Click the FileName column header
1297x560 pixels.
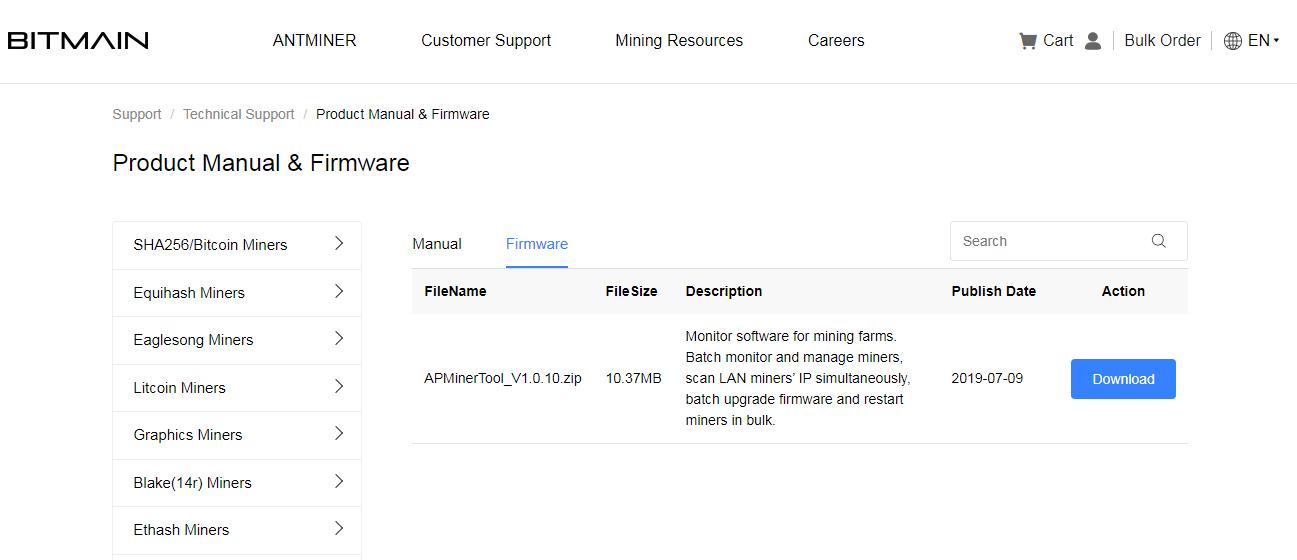(x=455, y=291)
